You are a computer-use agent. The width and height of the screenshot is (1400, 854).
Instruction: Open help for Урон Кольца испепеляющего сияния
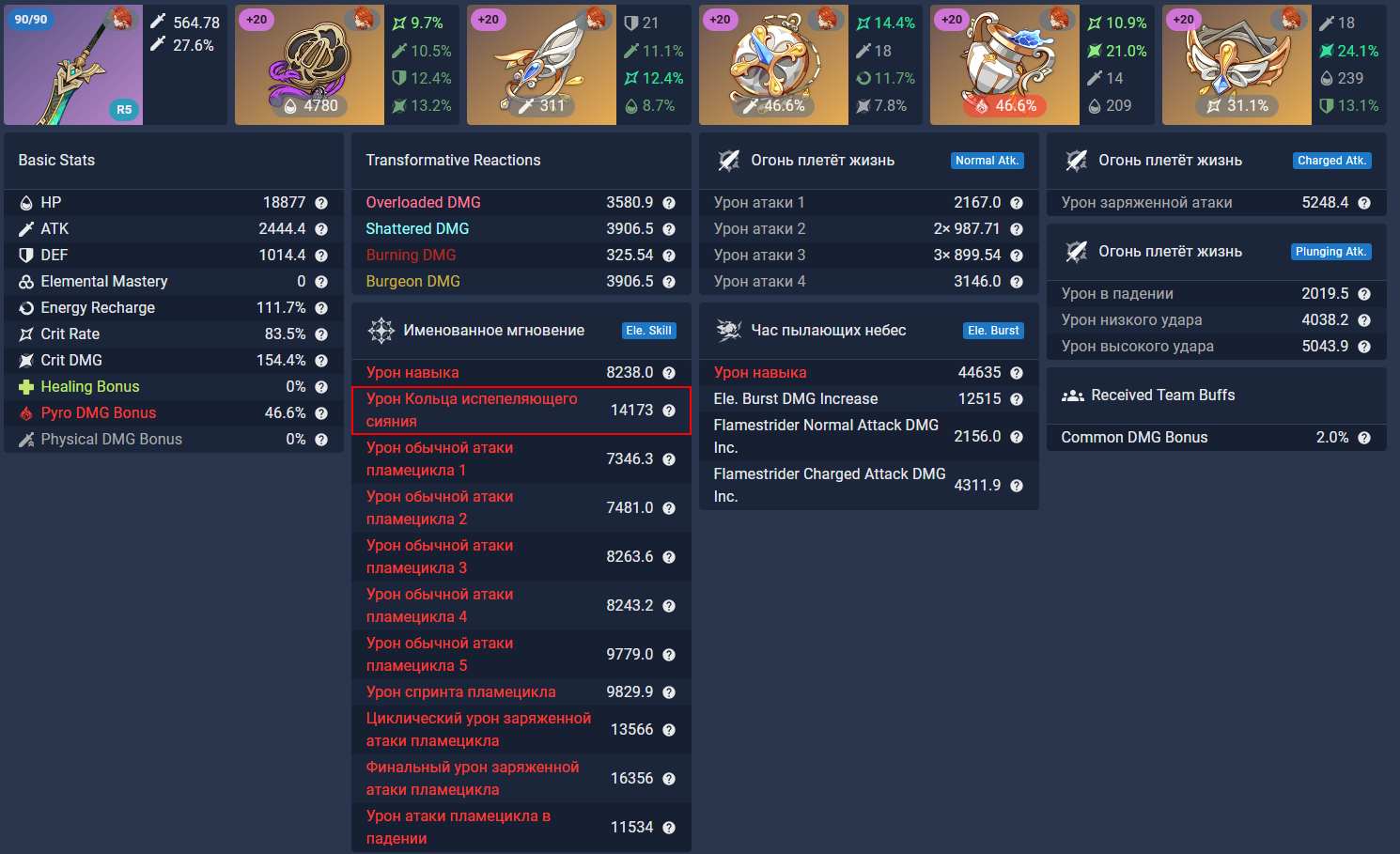click(669, 411)
